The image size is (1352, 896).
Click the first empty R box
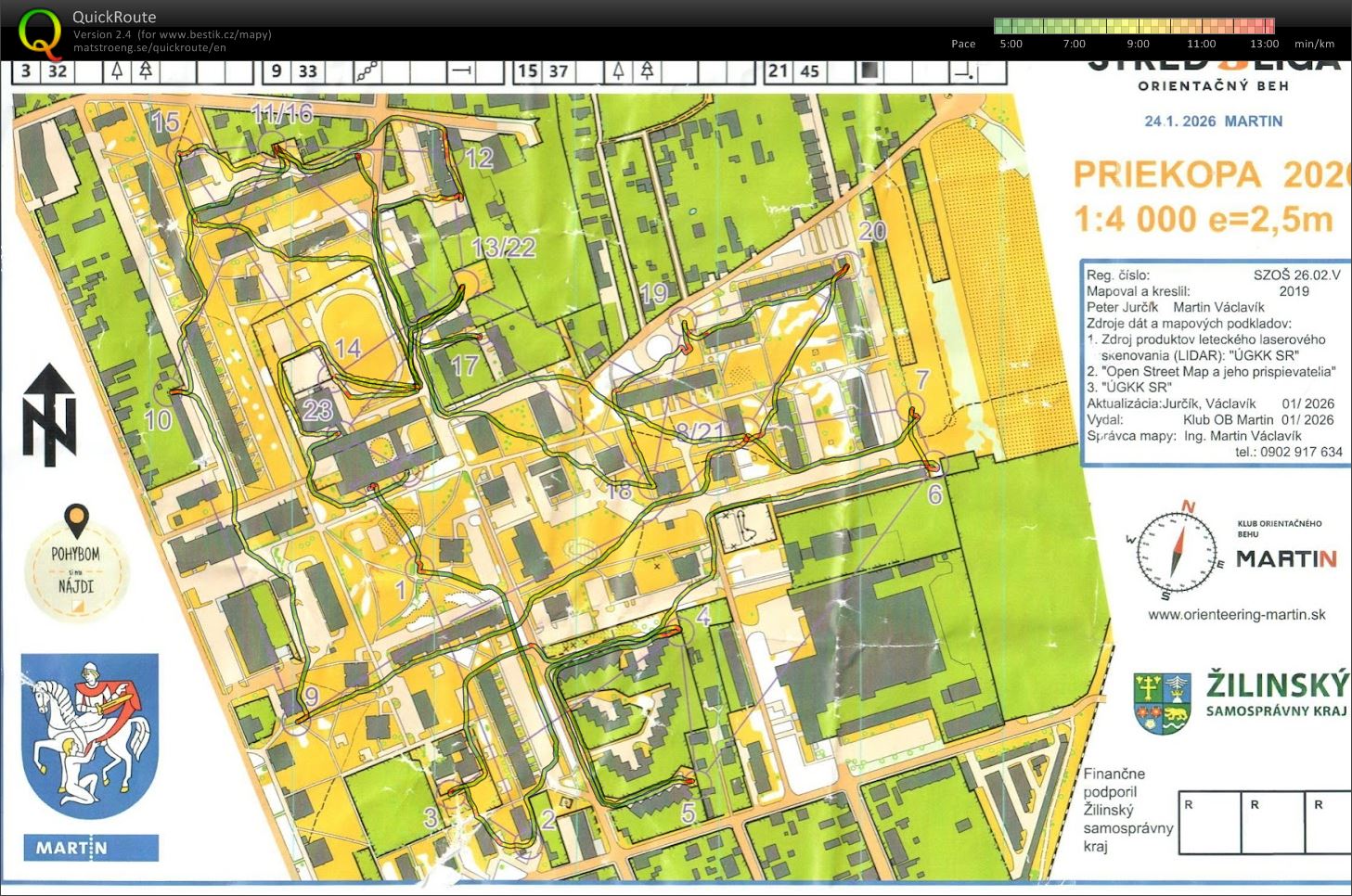[x=1209, y=822]
